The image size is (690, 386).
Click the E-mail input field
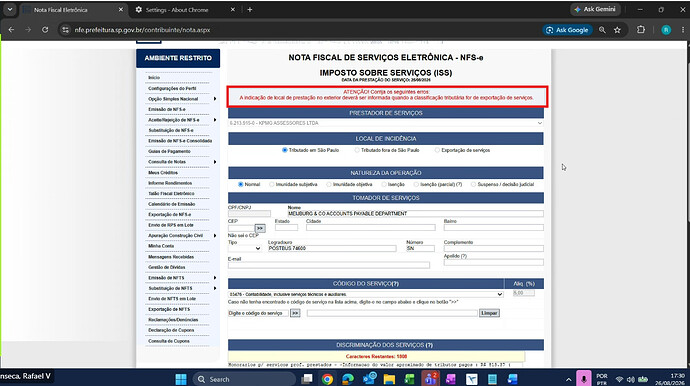click(329, 265)
